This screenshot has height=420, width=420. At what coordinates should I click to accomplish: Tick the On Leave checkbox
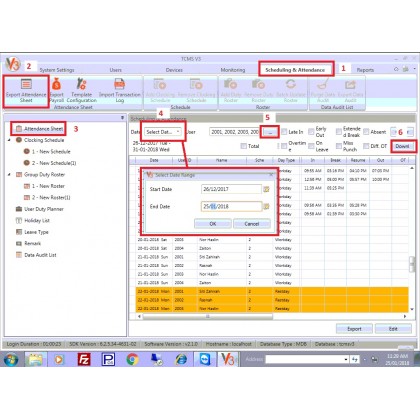pyautogui.click(x=311, y=146)
